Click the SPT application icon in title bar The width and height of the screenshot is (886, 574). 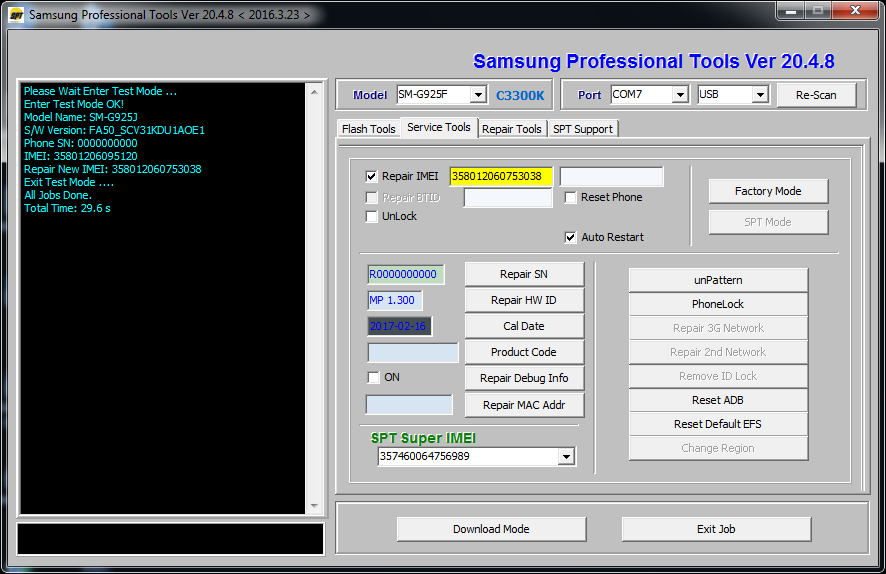coord(16,15)
